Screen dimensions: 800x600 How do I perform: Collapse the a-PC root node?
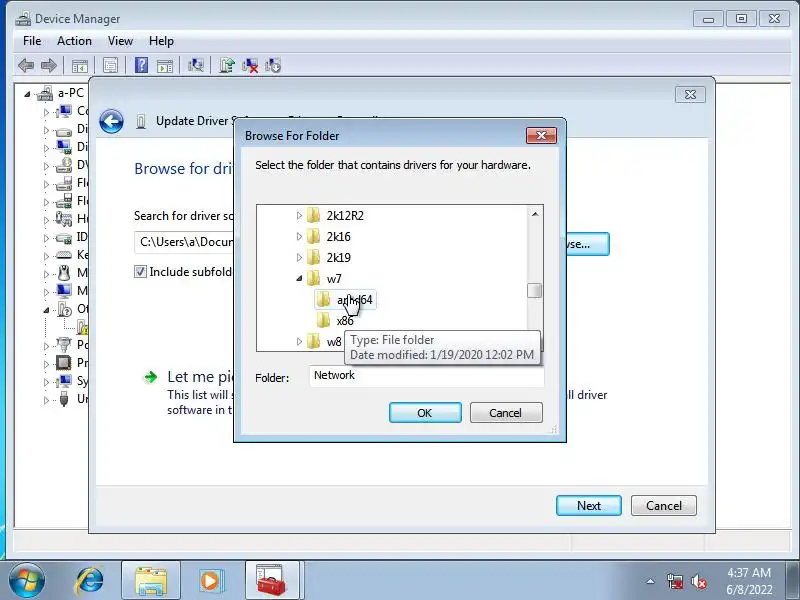(x=27, y=94)
